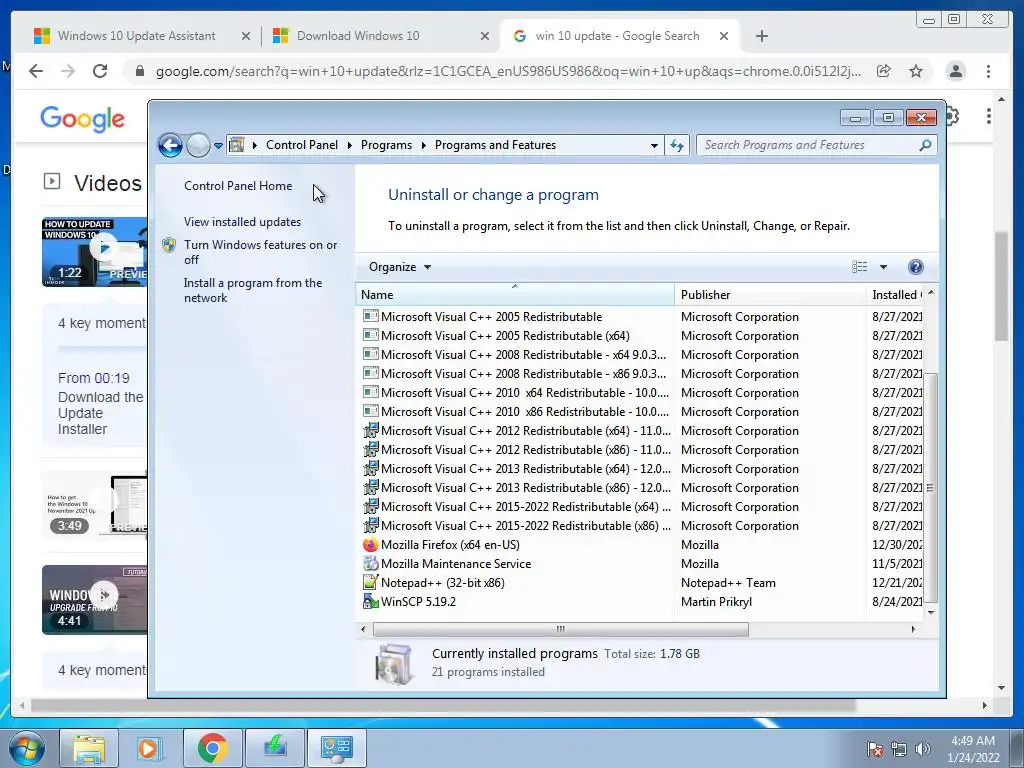Viewport: 1024px width, 768px height.
Task: Open the Windows Start button
Action: (26, 748)
